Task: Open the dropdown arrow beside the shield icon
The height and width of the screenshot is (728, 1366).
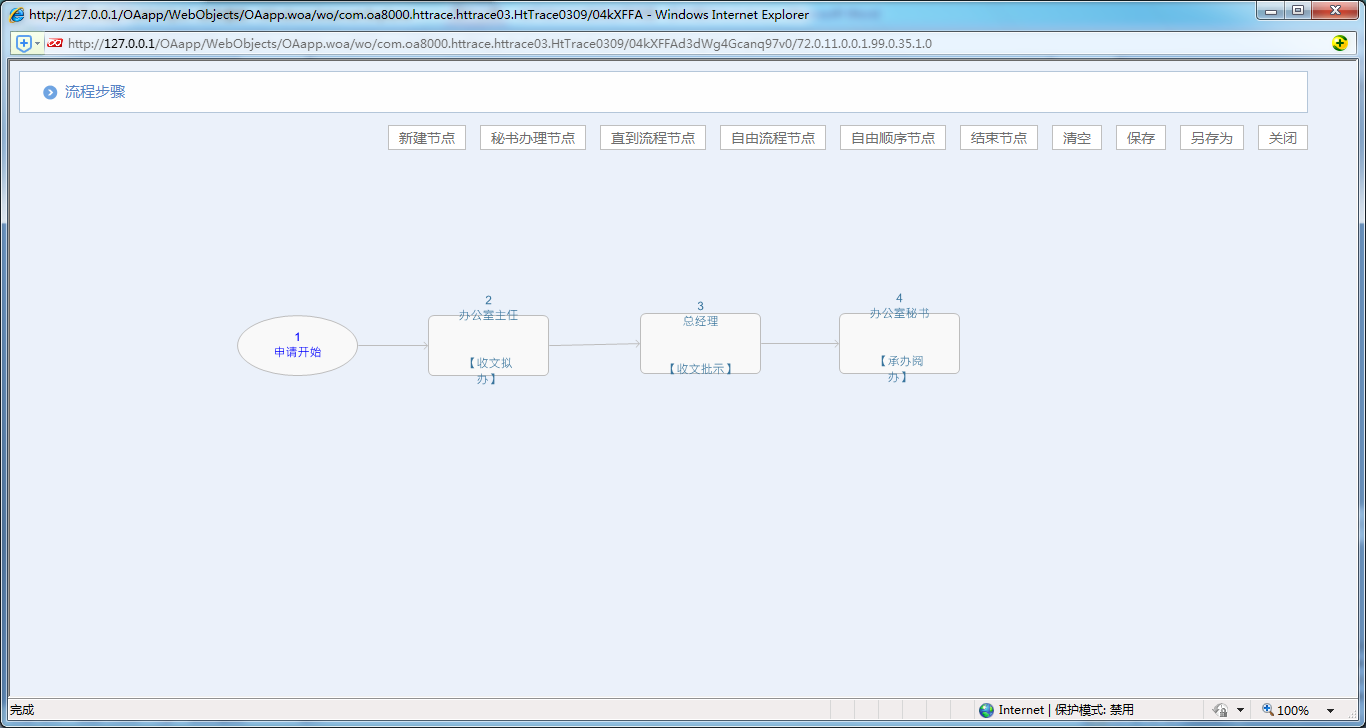Action: point(38,43)
